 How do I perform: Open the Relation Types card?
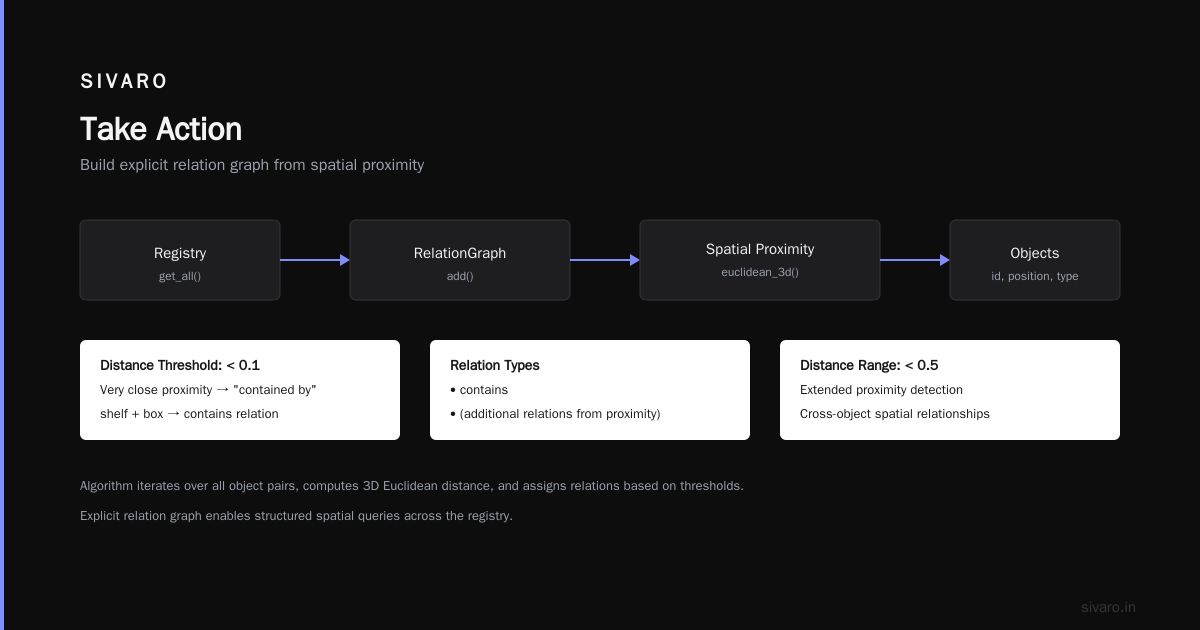coord(590,390)
